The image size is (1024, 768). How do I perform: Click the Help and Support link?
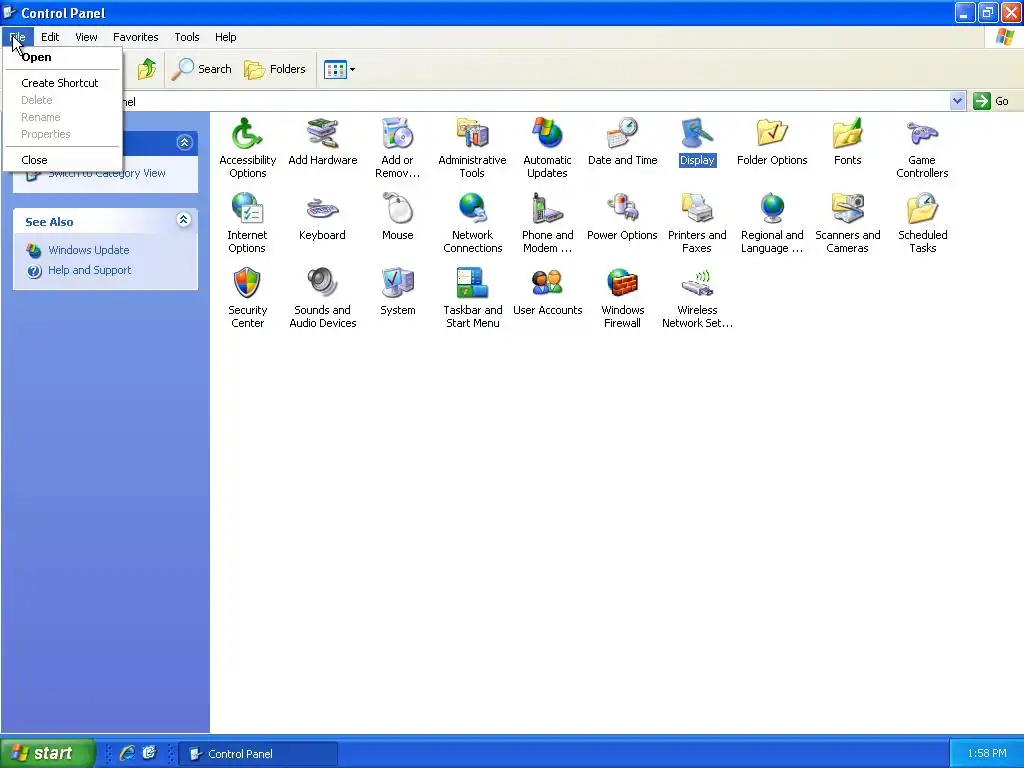[x=89, y=270]
